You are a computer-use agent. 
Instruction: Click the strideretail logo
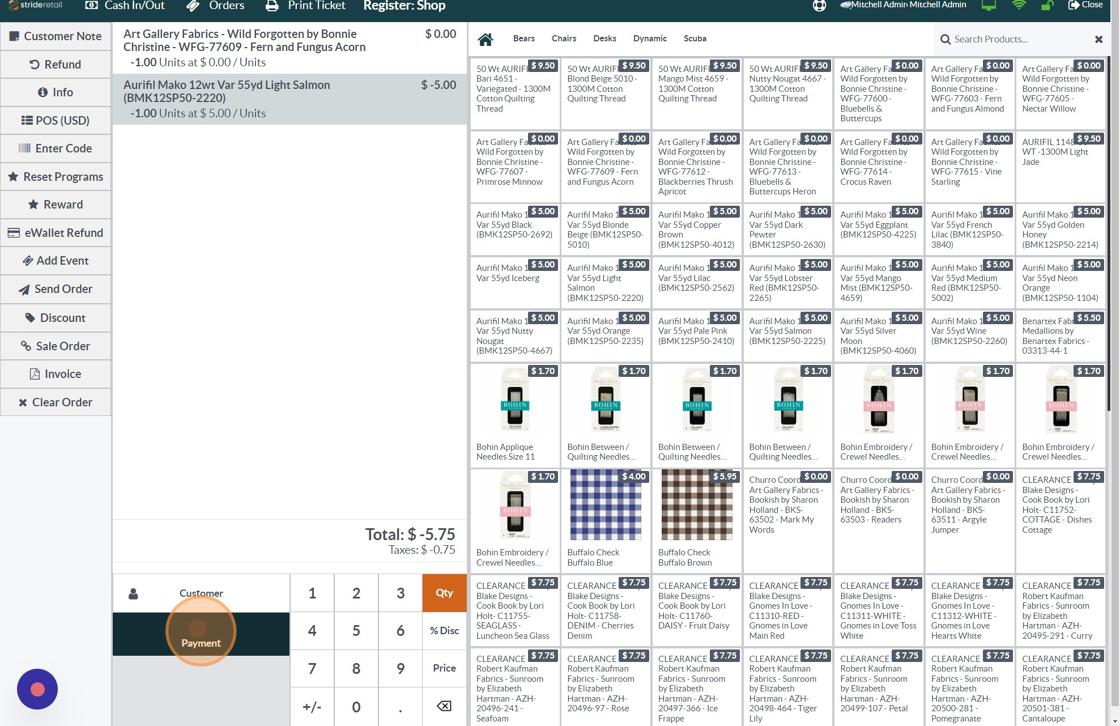[36, 5]
